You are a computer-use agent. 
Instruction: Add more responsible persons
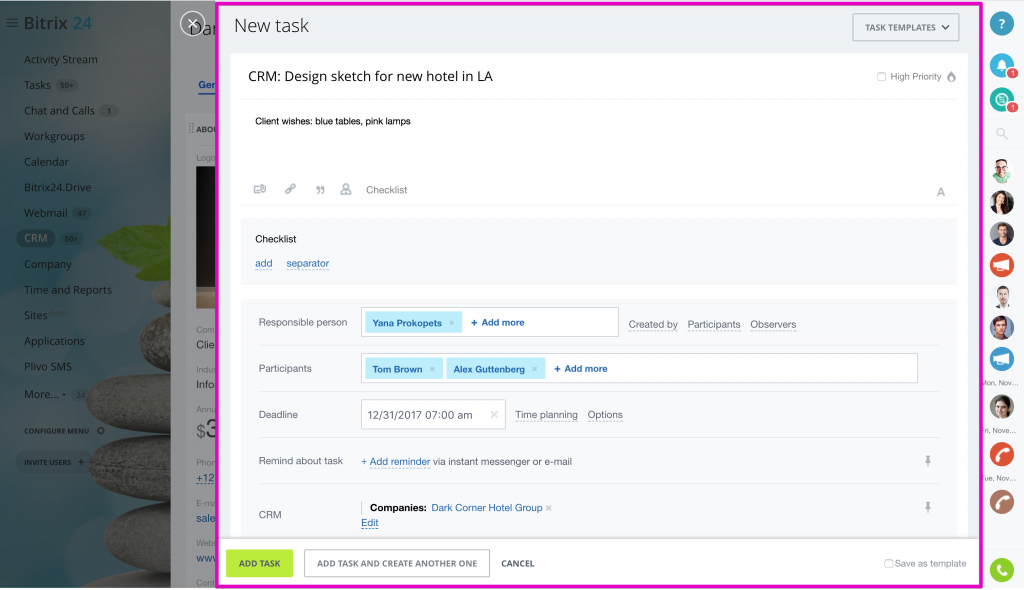tap(498, 323)
